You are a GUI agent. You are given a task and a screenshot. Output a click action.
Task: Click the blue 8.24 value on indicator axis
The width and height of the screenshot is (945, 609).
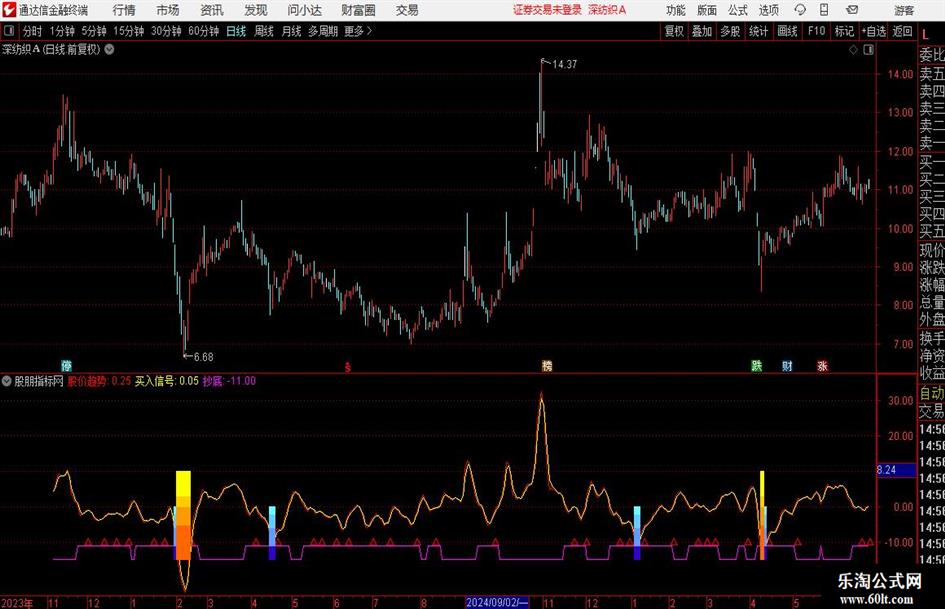(x=896, y=470)
